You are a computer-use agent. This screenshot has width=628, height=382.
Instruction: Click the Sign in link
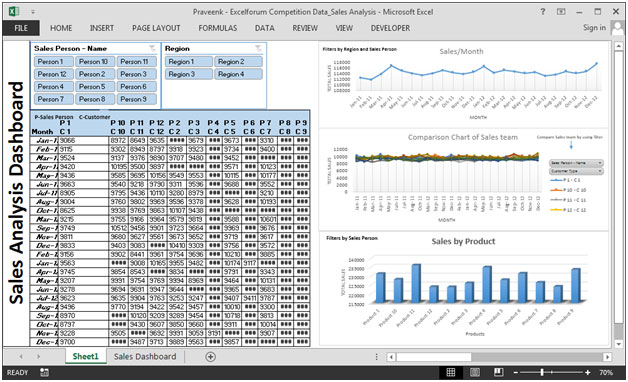[594, 28]
